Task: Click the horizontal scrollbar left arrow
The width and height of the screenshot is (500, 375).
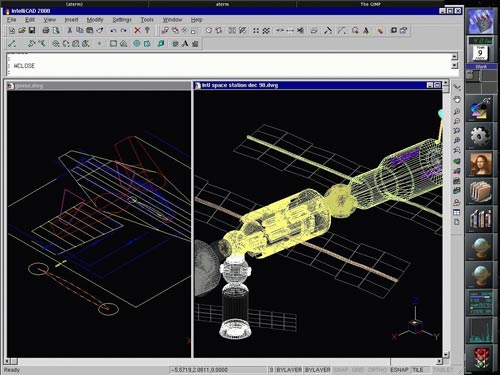Action: 7,361
